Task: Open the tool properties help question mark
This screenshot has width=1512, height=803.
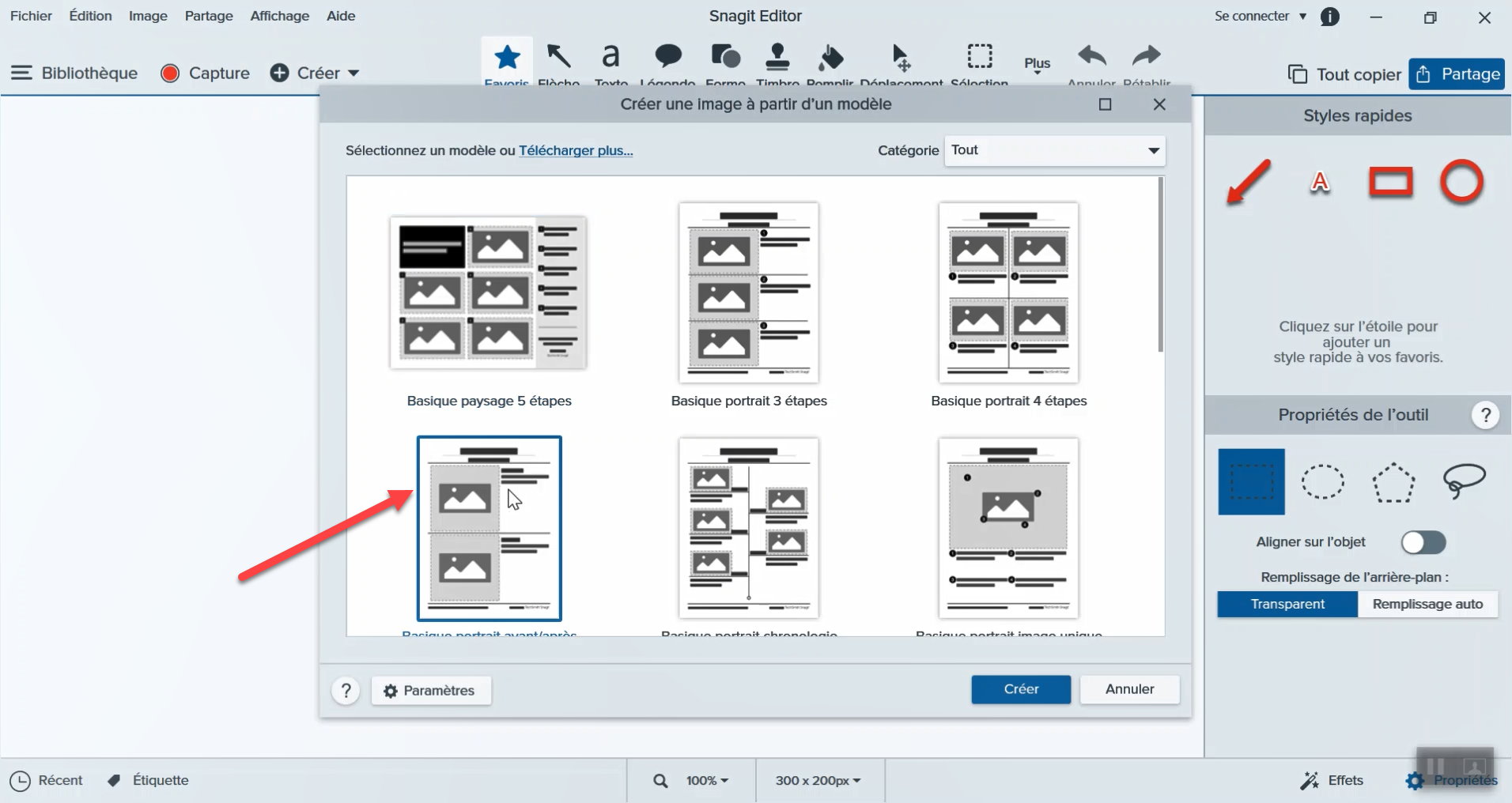Action: pos(1486,415)
